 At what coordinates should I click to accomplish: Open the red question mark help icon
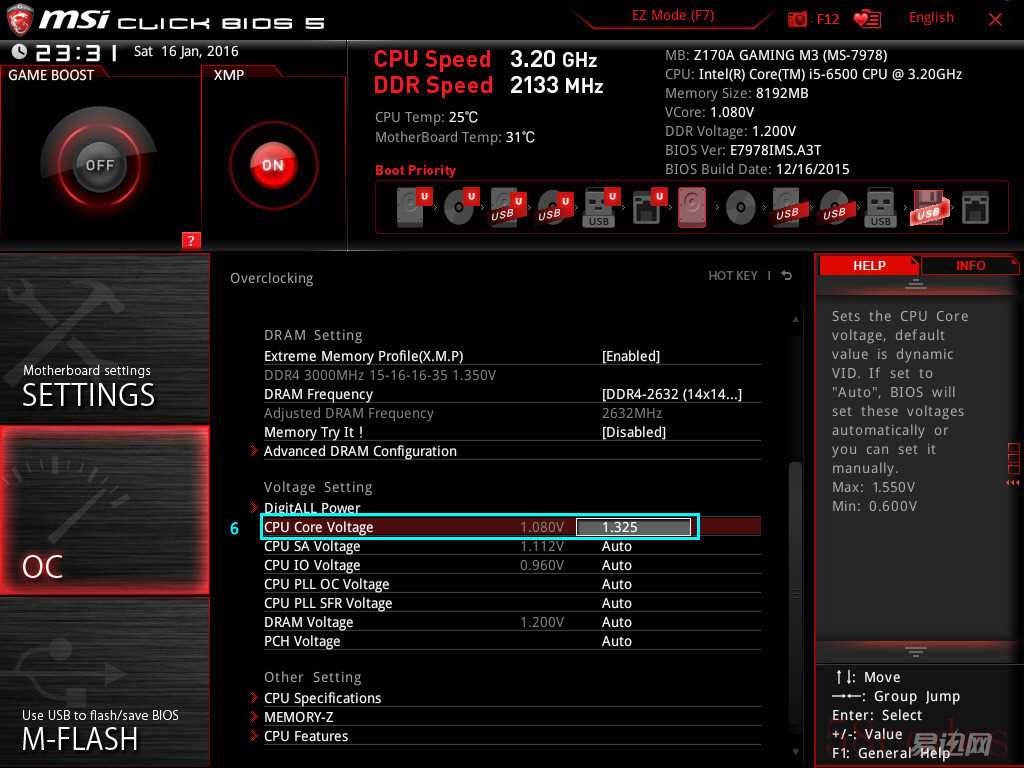[x=191, y=240]
